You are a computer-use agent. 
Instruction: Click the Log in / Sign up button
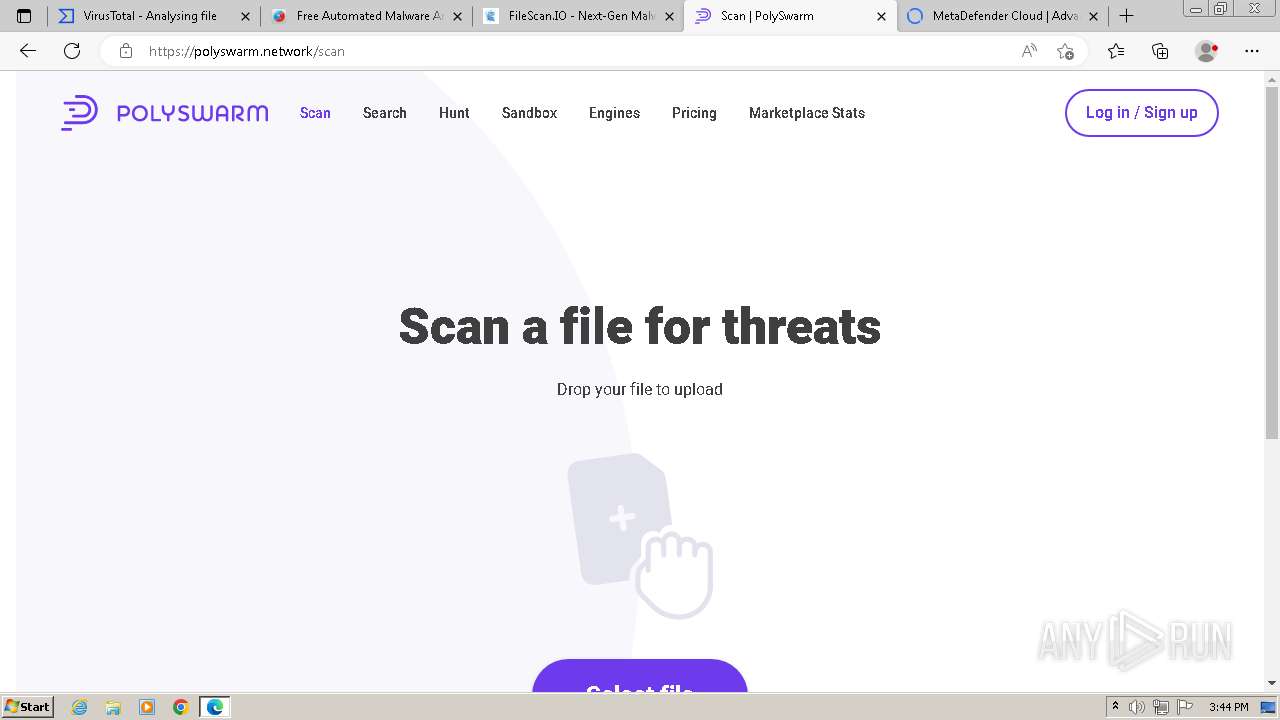1142,112
